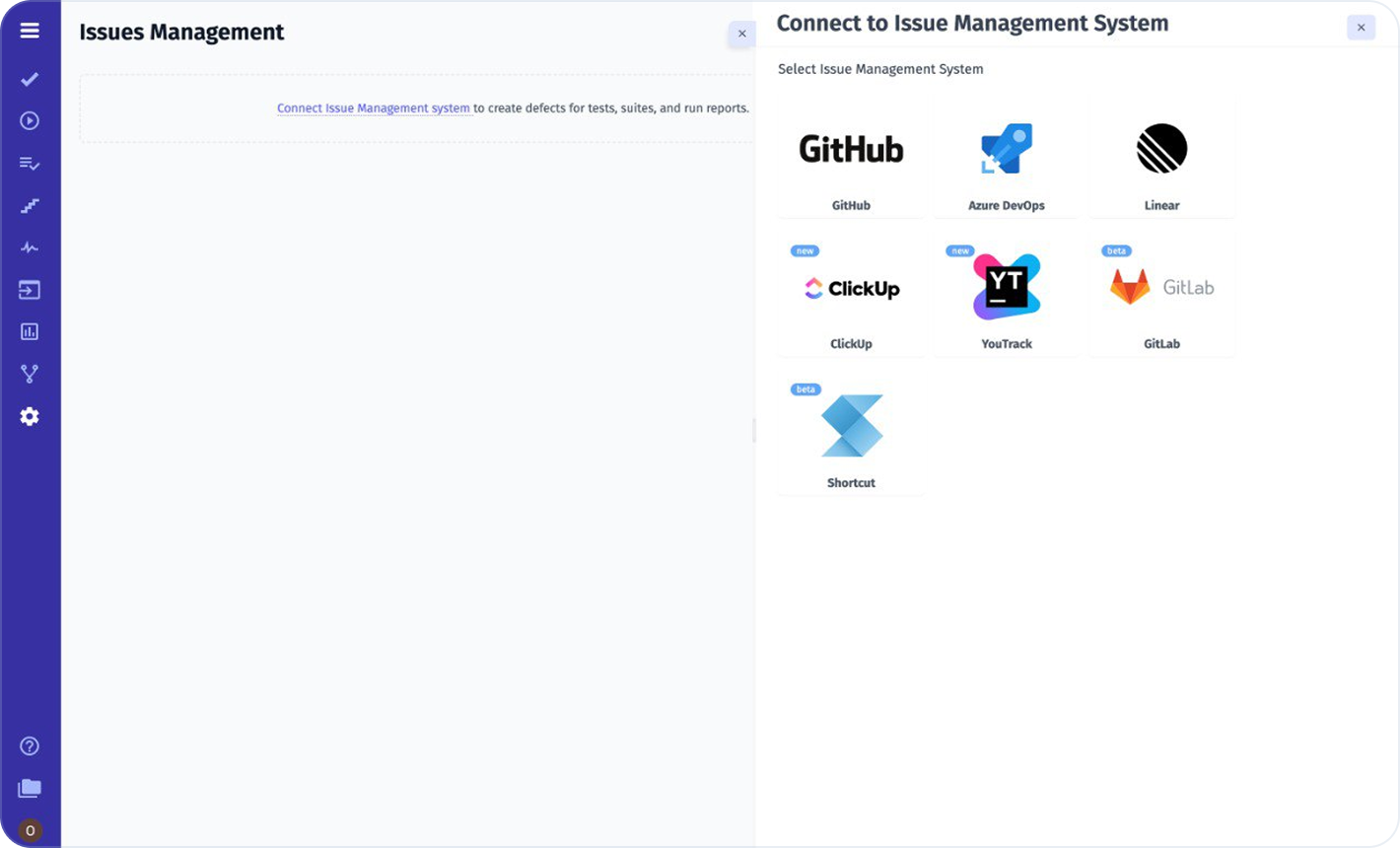This screenshot has width=1400, height=848.
Task: Select the Linear integration tile
Action: point(1161,158)
